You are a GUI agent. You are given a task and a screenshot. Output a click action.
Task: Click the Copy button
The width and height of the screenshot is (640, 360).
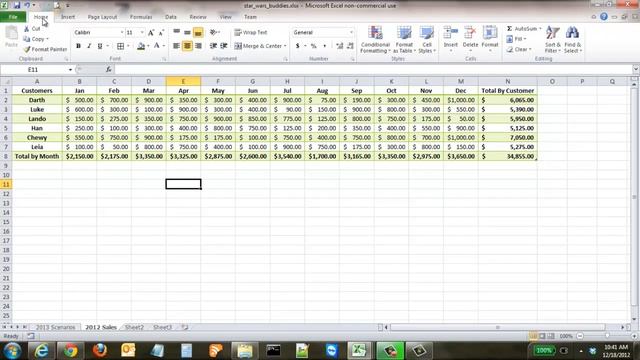tap(36, 39)
